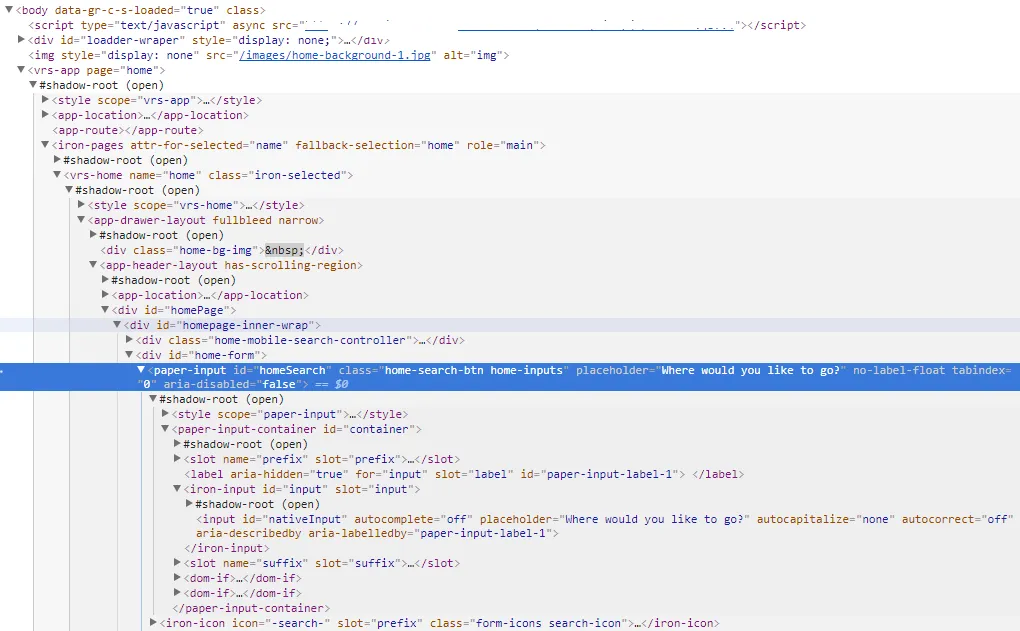This screenshot has width=1020, height=631.
Task: Expand the shadow-root arrow directly under paper-input-container
Action: point(177,444)
